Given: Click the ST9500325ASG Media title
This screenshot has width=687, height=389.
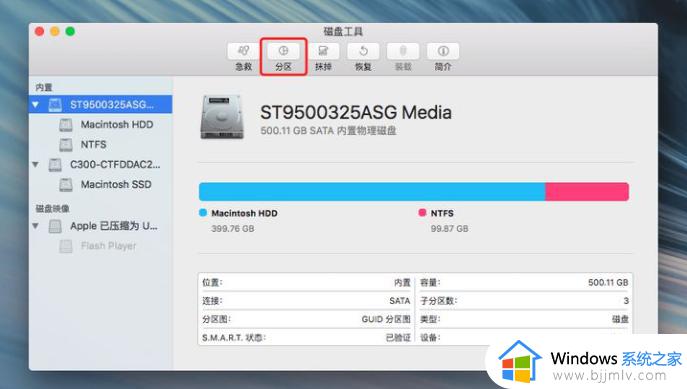Looking at the screenshot, I should tap(356, 113).
